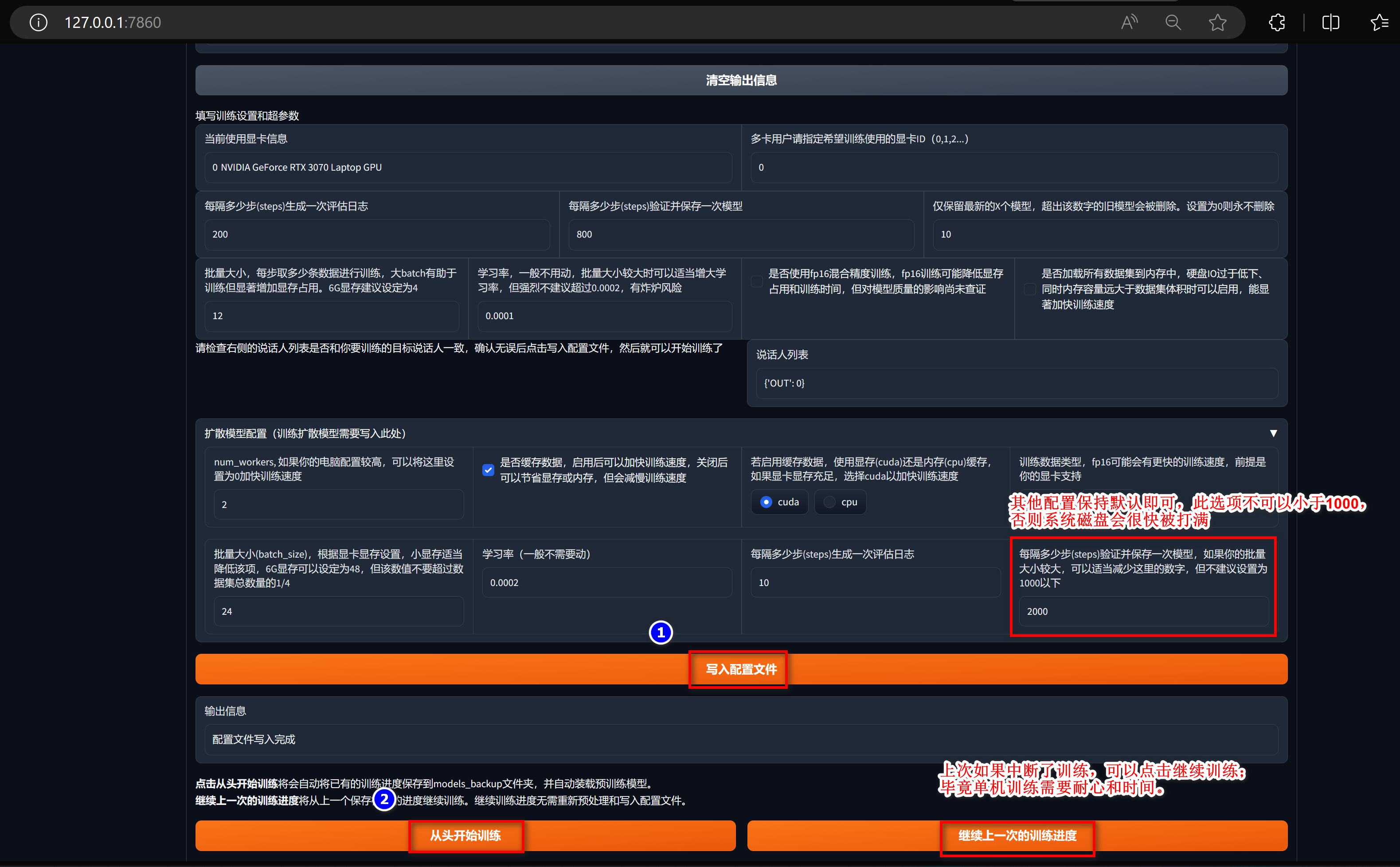Select the cpu cache radio option

[830, 502]
